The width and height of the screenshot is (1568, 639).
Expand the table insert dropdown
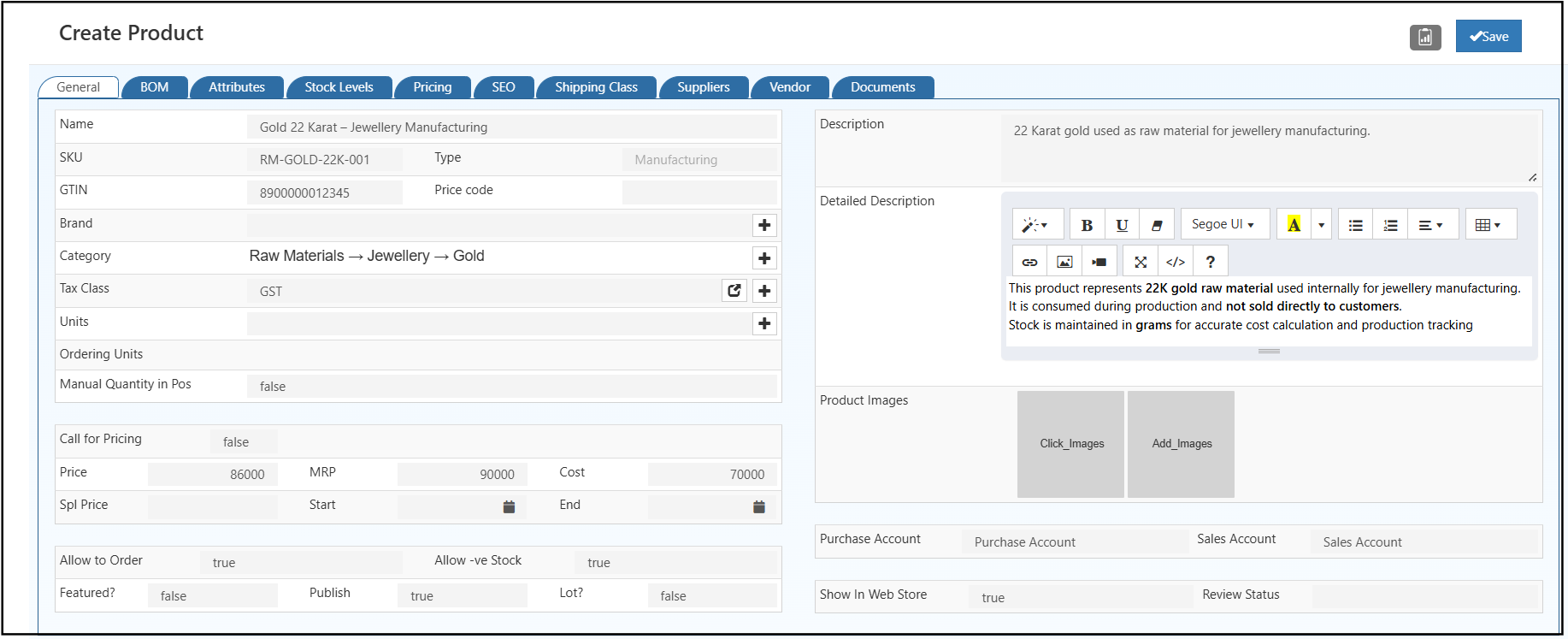(1489, 225)
